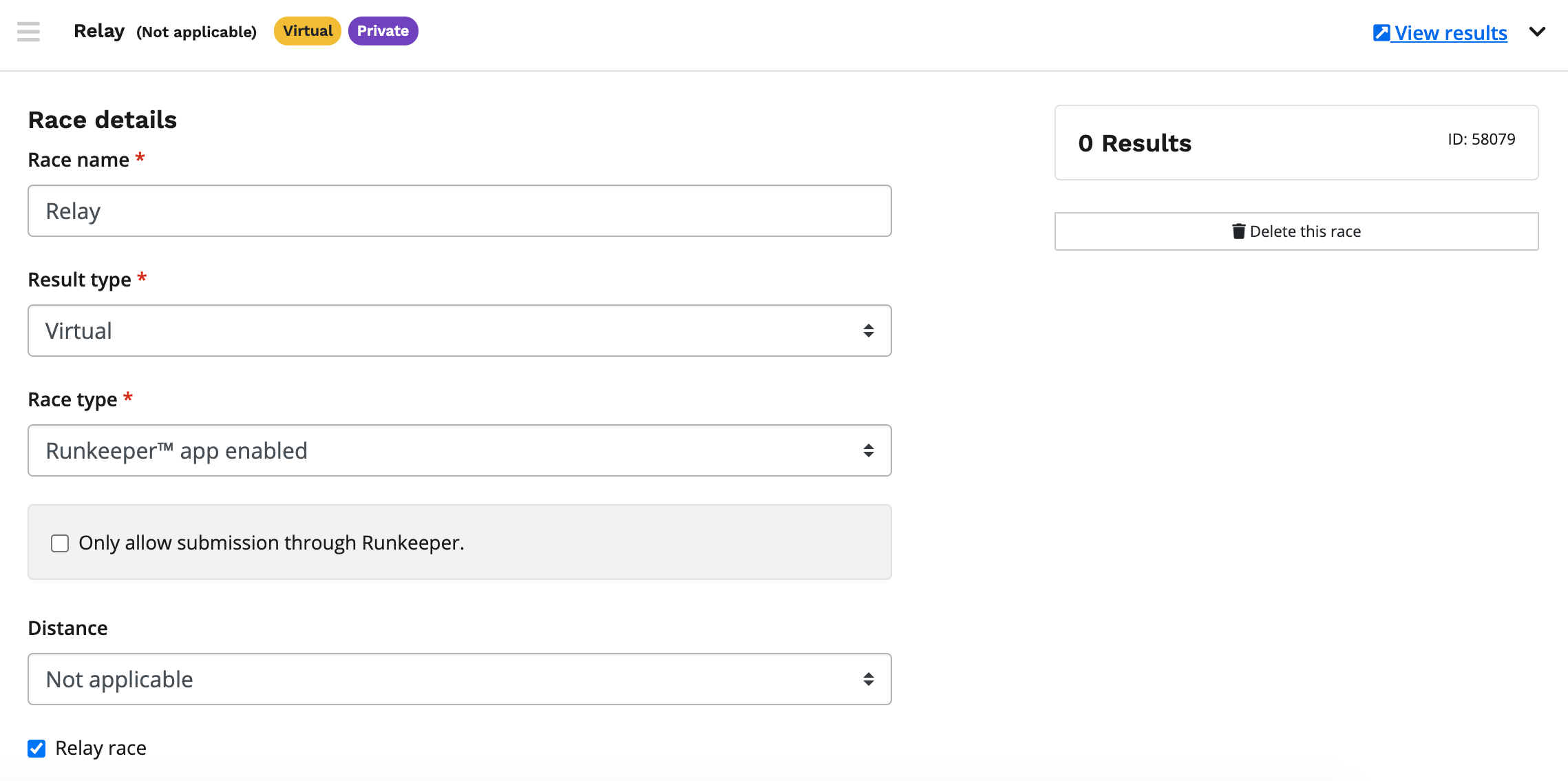The width and height of the screenshot is (1568, 781).
Task: Enable Only allow submission through Runkeeper
Action: 60,543
